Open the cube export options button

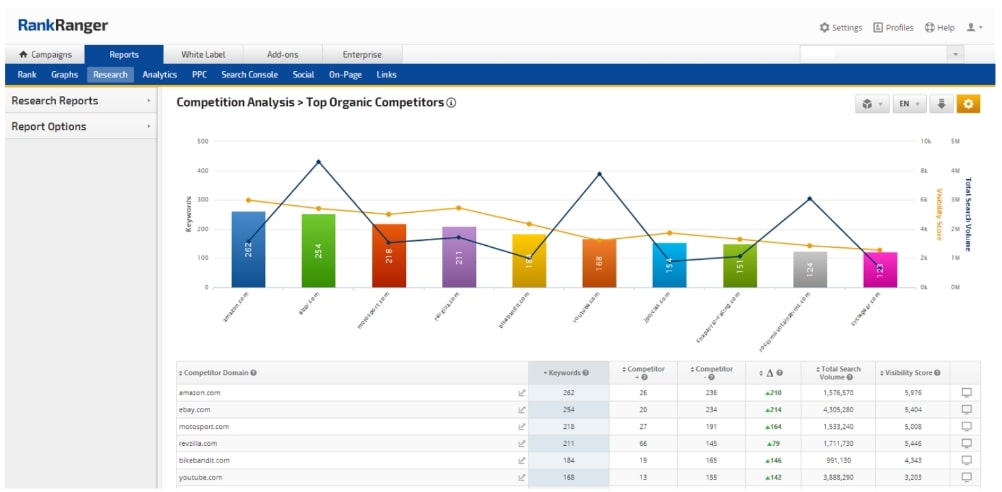[872, 104]
